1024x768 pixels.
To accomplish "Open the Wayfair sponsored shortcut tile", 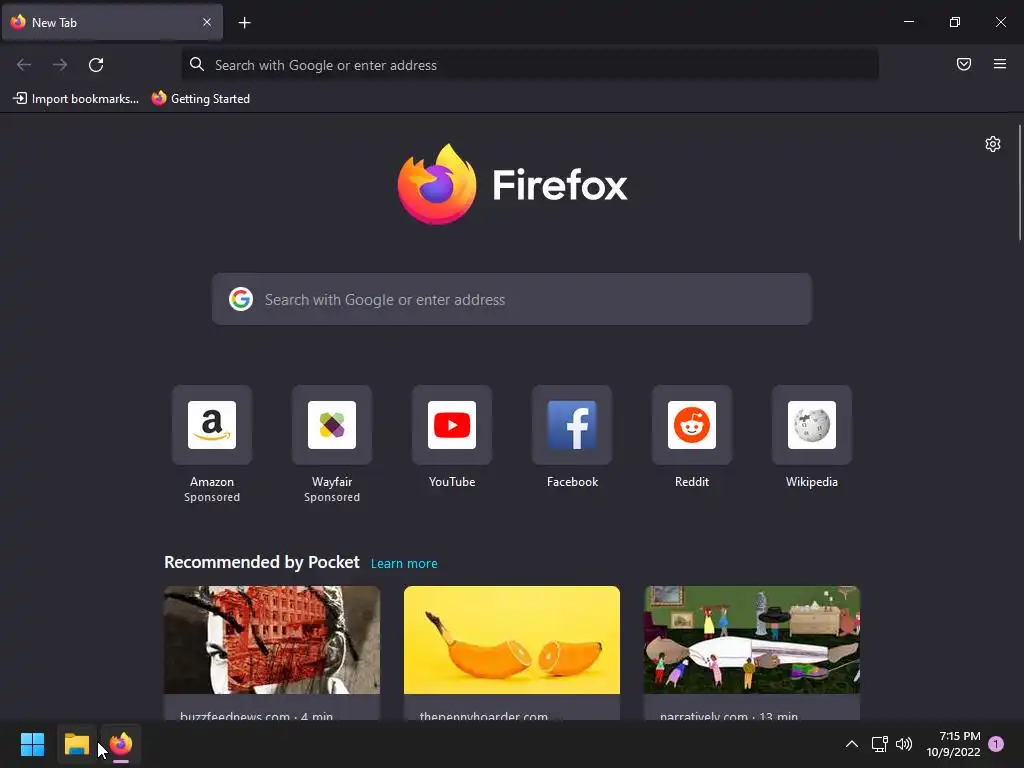I will [x=332, y=425].
